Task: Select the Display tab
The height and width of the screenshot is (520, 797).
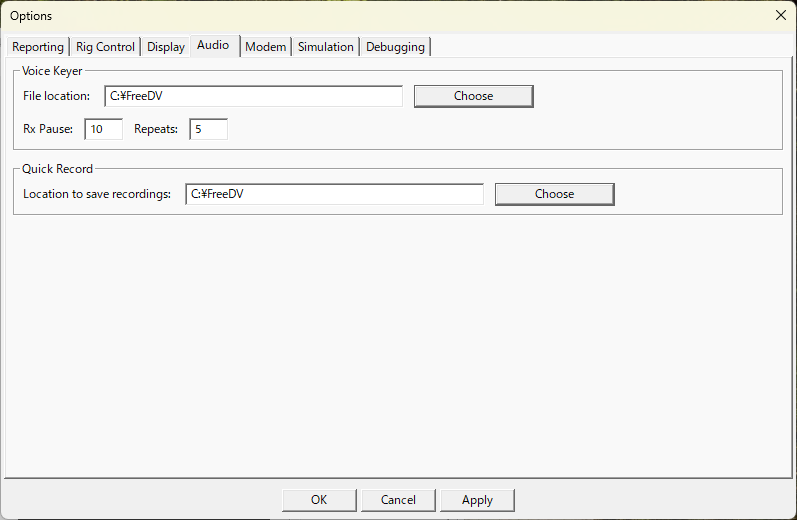Action: tap(166, 47)
